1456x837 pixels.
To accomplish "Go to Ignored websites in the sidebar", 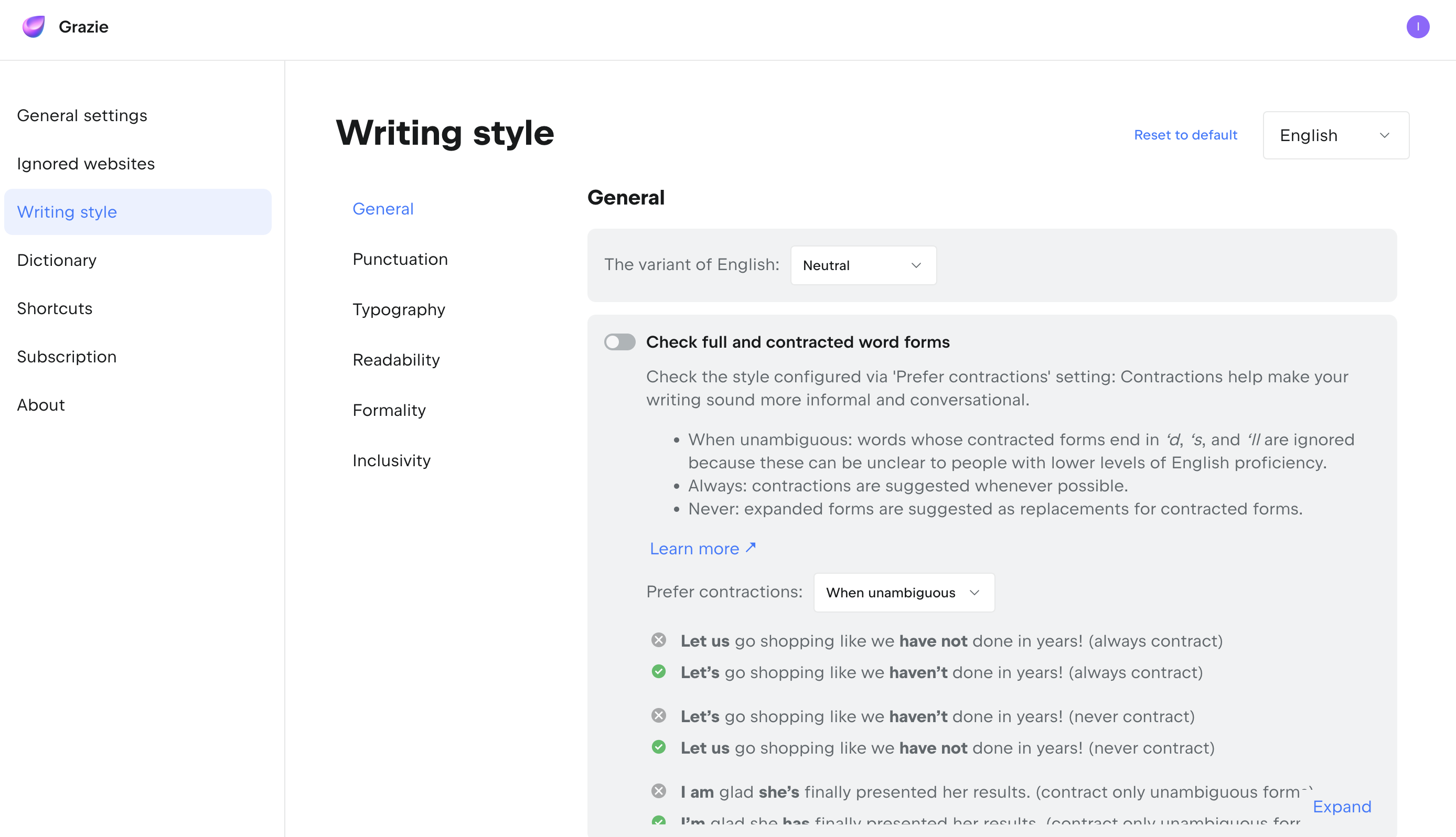I will (x=85, y=164).
